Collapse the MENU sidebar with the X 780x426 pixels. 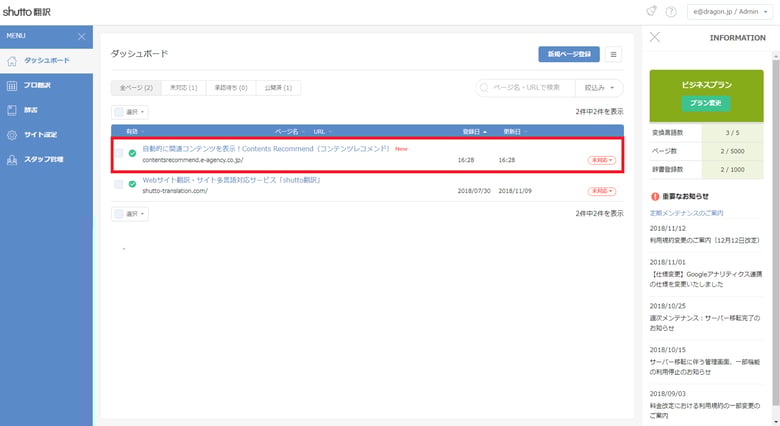coord(82,36)
